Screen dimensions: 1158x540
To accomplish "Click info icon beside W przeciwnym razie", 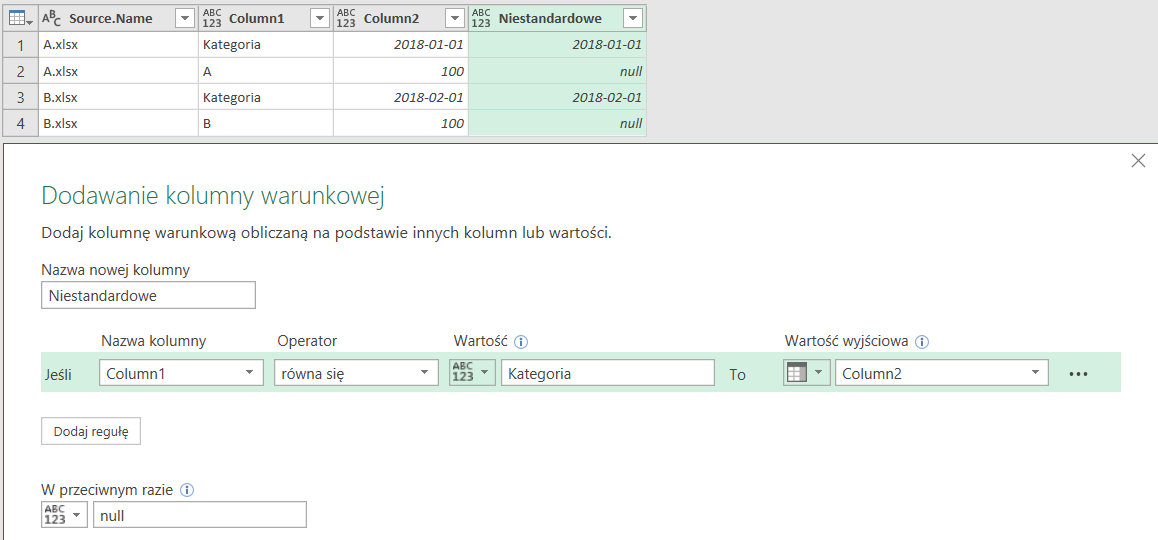I will tap(187, 490).
